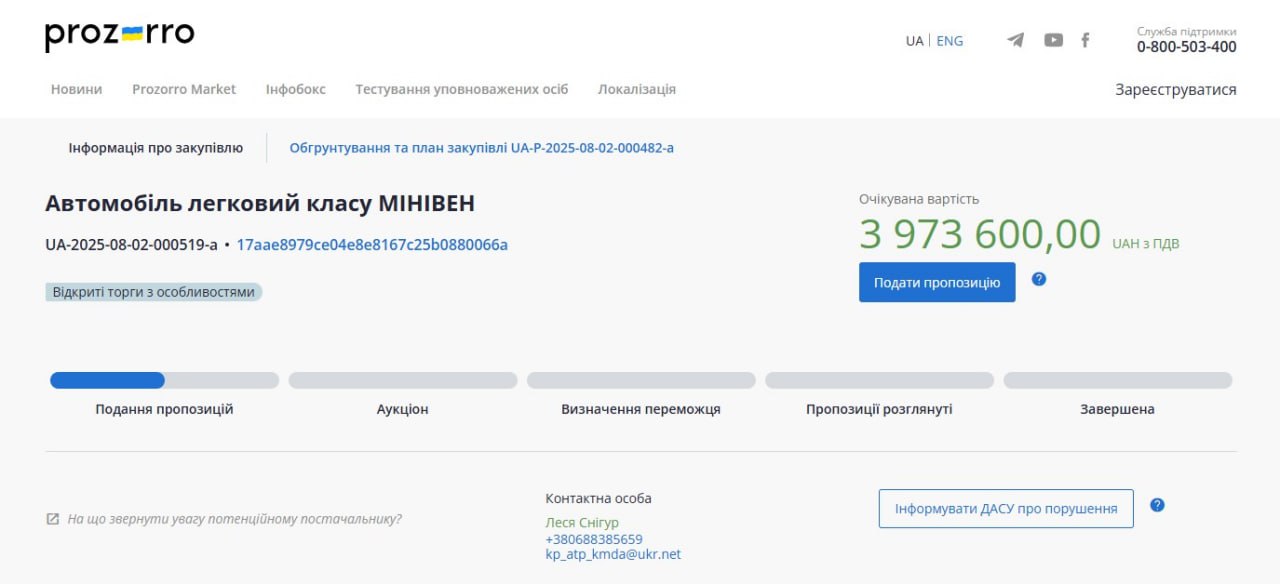The height and width of the screenshot is (584, 1280).
Task: Switch language to UA
Action: (x=914, y=41)
